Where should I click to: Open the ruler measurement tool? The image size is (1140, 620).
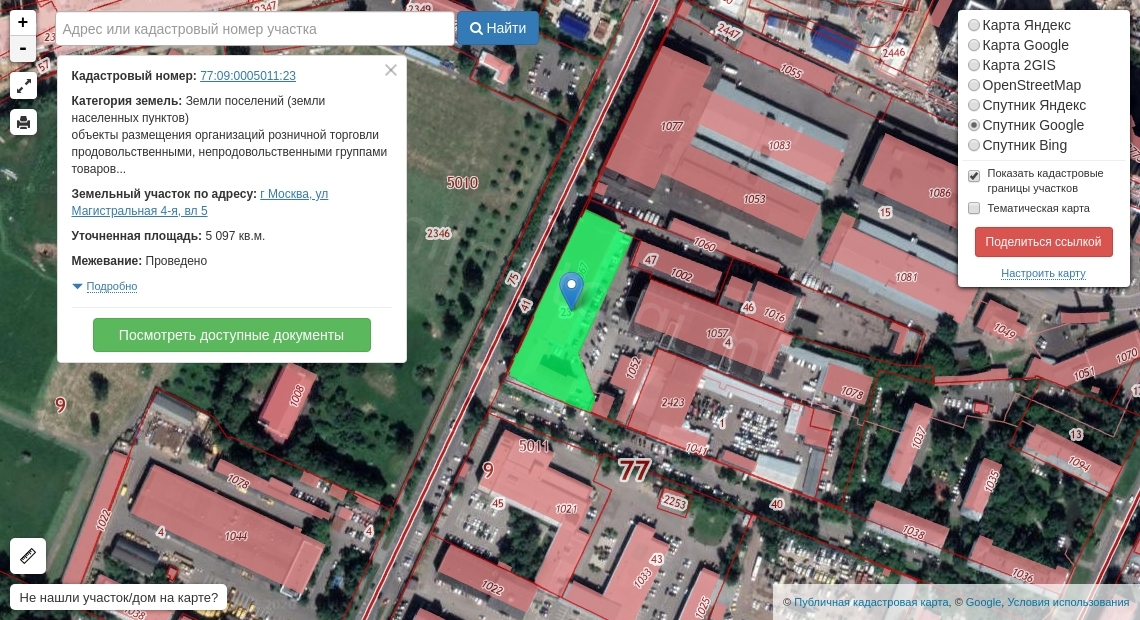[27, 556]
